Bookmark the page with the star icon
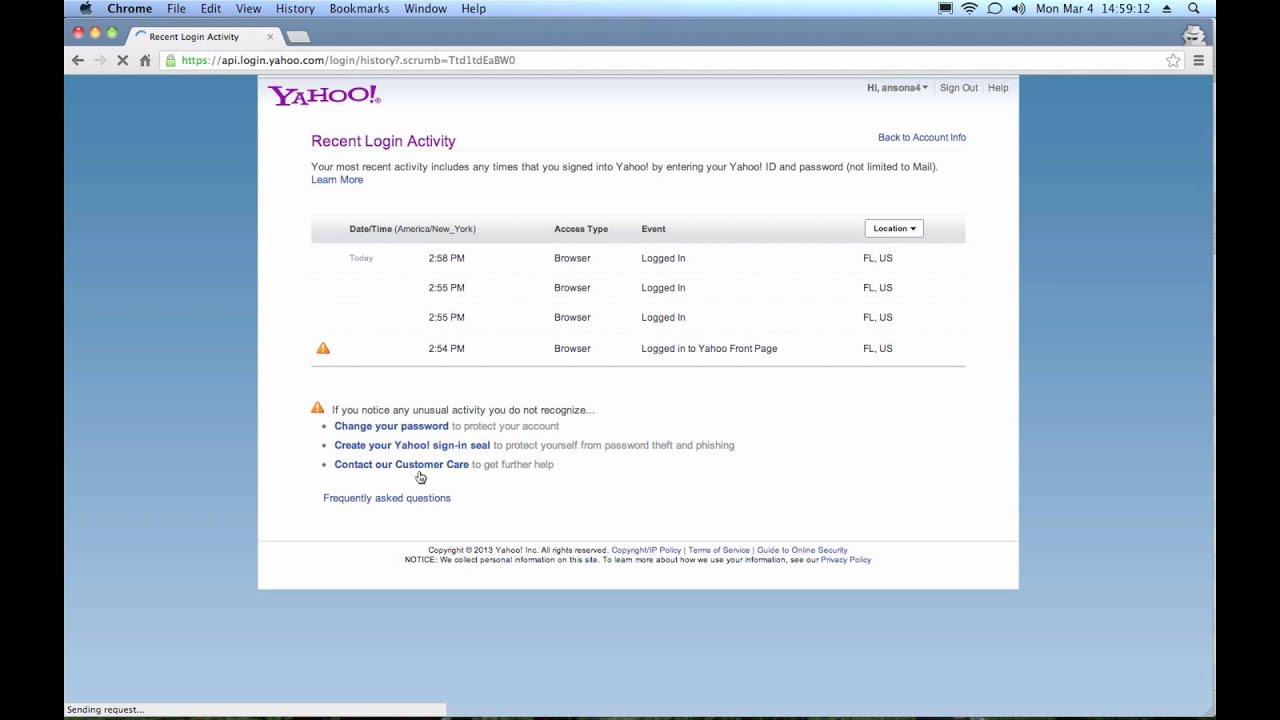Screen dimensions: 1280x720 coord(1173,60)
